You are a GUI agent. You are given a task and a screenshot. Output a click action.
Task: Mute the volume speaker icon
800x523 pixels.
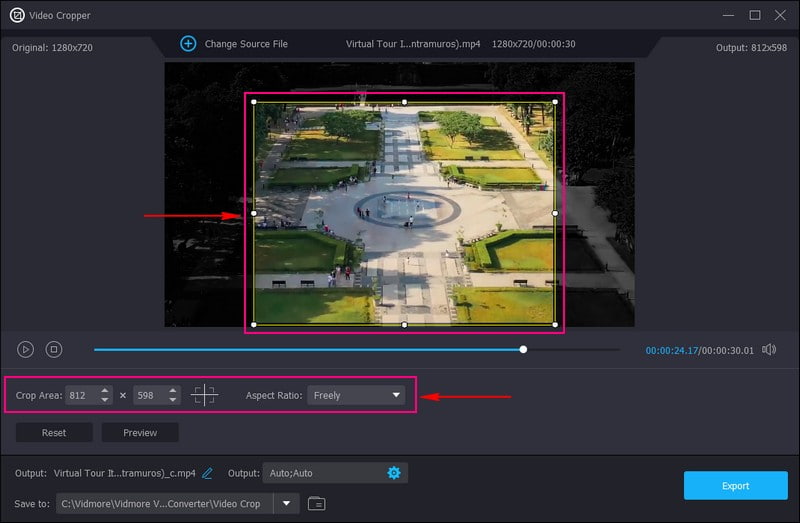769,350
